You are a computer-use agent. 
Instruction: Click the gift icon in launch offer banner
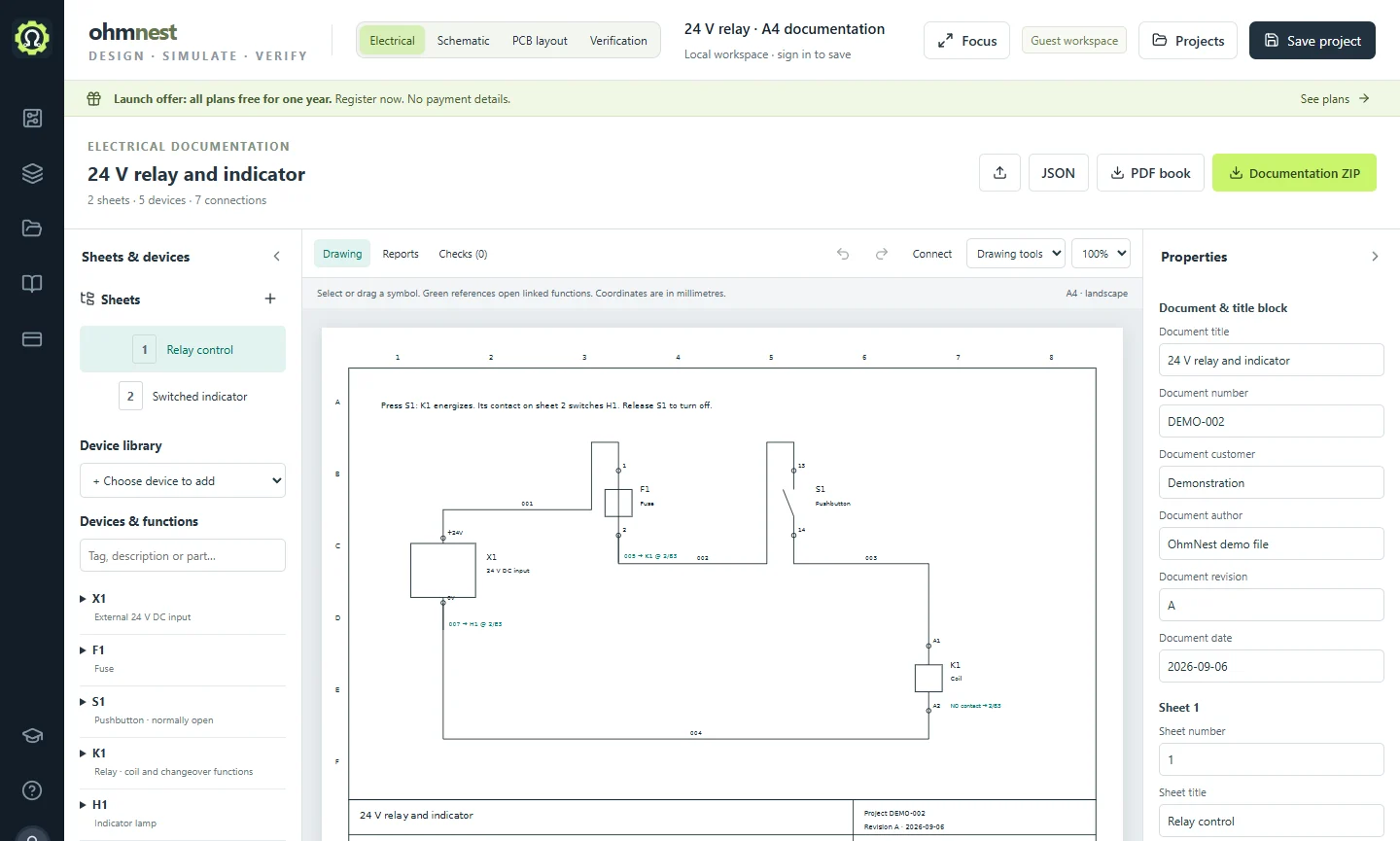coord(94,98)
